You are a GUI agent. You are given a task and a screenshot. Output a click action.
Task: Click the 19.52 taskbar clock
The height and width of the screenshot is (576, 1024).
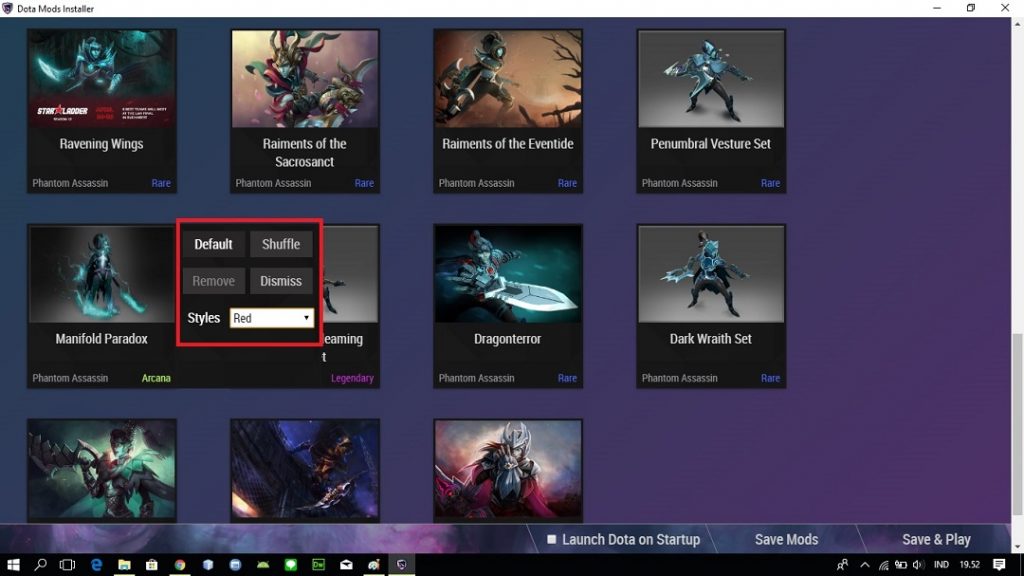click(970, 565)
